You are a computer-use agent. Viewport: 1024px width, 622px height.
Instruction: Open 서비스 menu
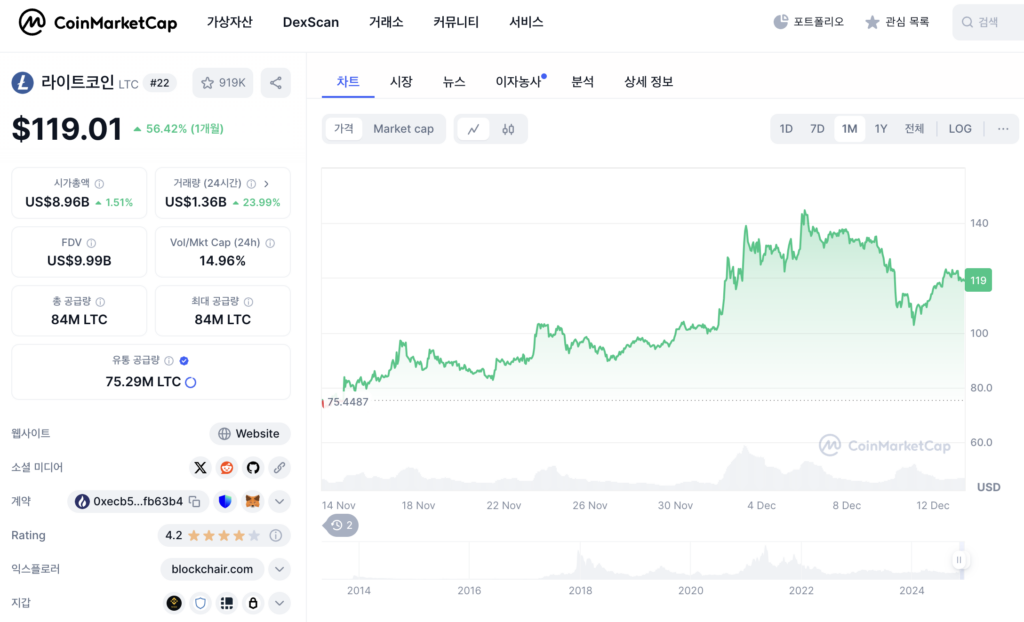(526, 22)
